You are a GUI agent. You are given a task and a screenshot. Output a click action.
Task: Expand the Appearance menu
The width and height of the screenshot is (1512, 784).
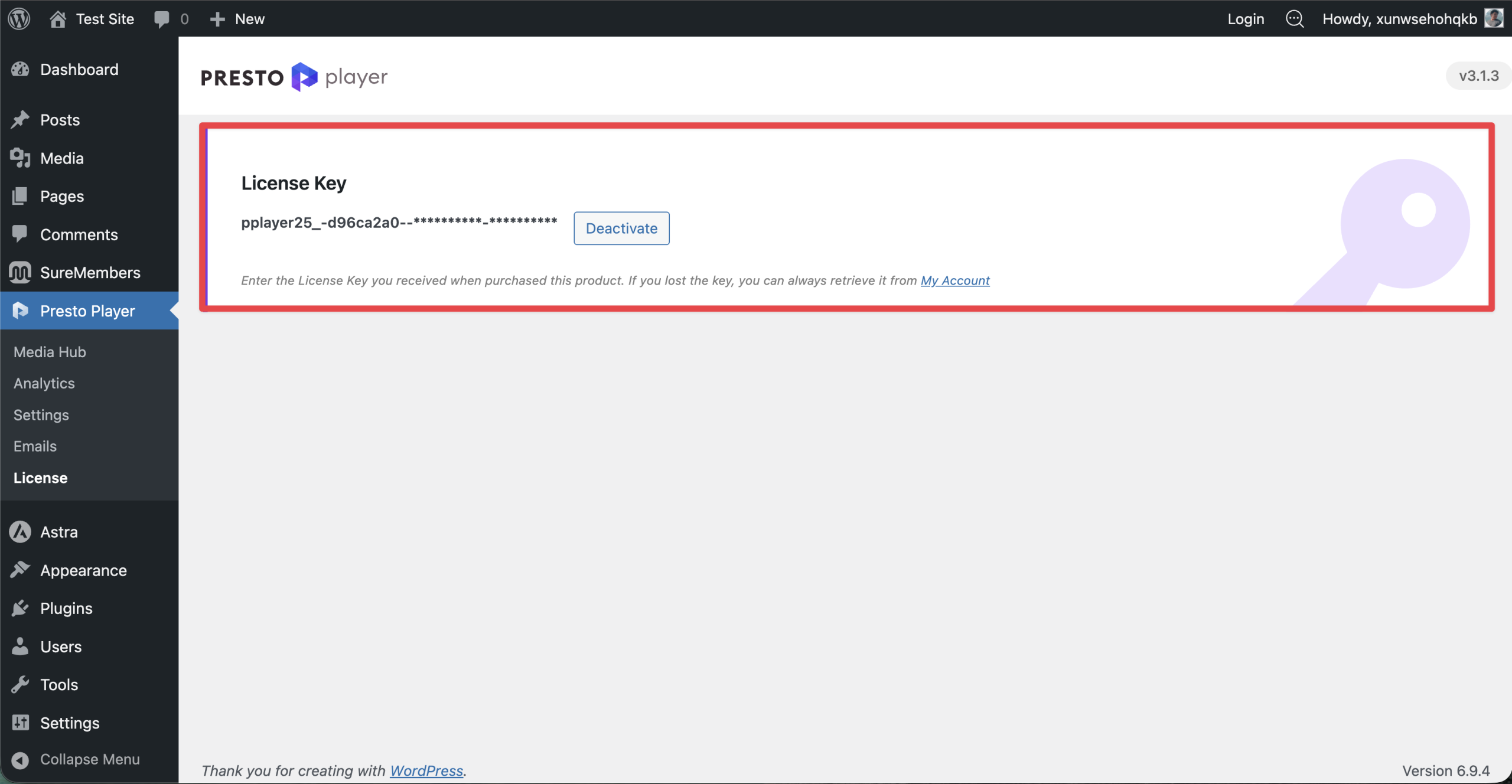[83, 570]
